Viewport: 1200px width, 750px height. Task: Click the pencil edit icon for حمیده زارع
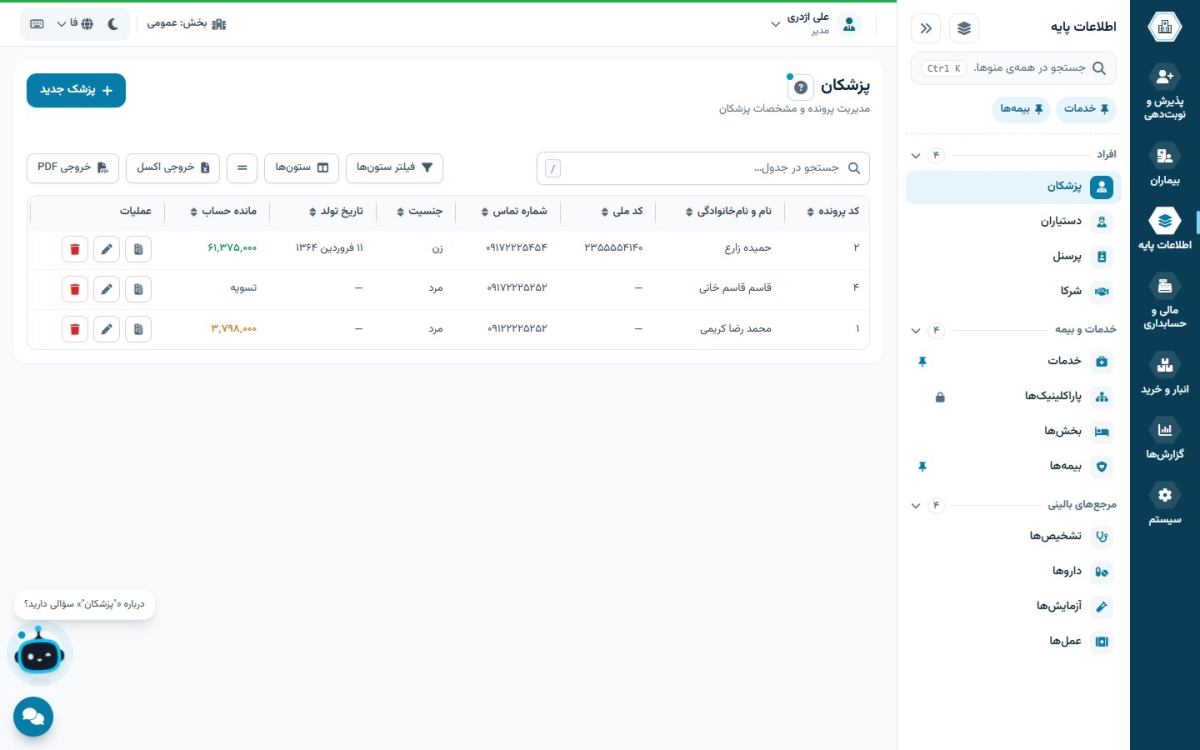(x=107, y=248)
